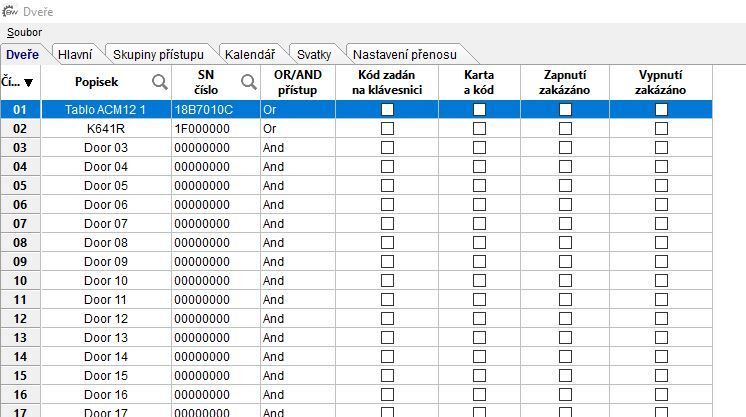This screenshot has width=746, height=417.
Task: Open the Soubor menu
Action: coord(24,32)
